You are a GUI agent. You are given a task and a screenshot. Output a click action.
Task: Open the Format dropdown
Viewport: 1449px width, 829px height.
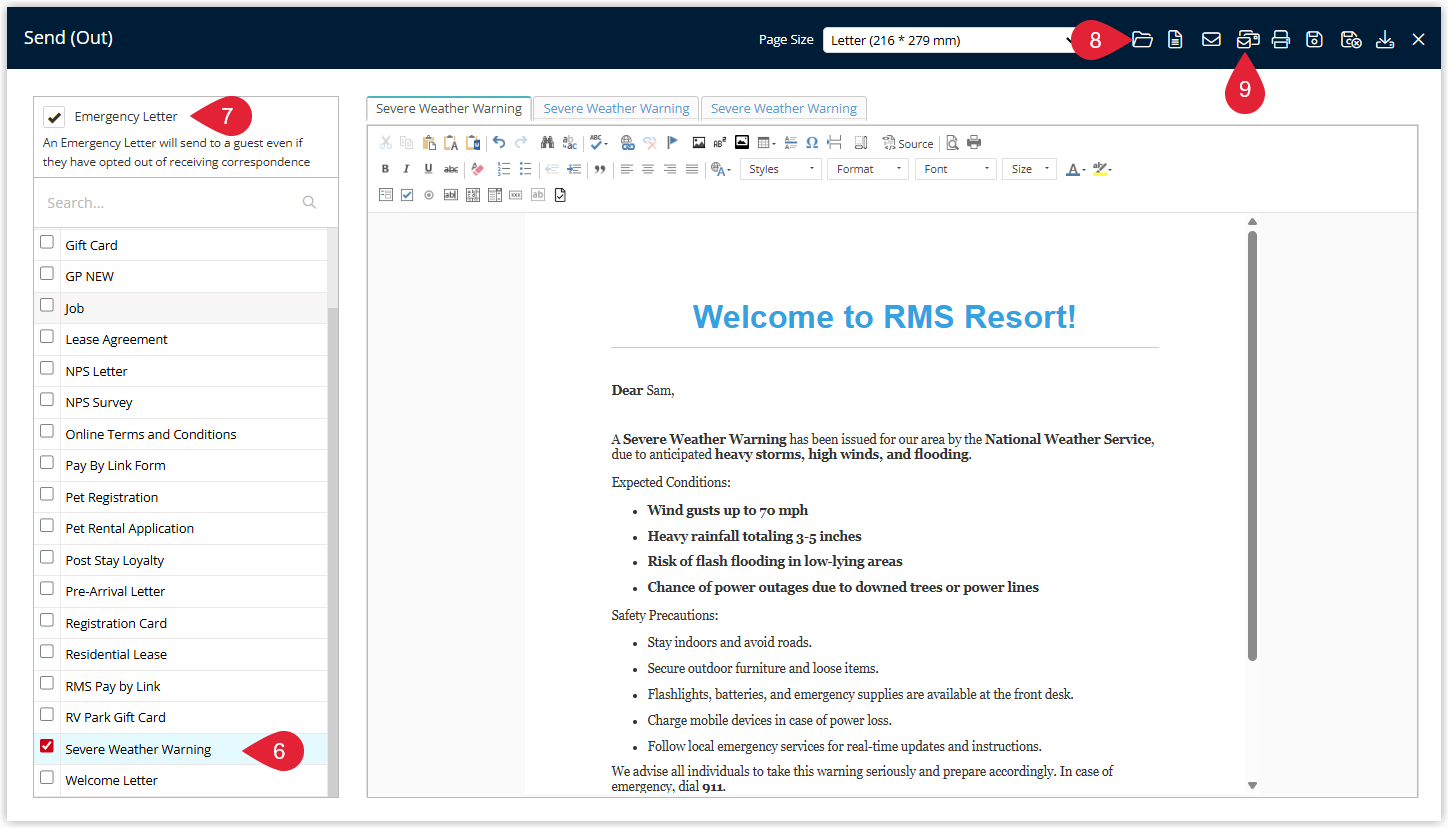868,169
